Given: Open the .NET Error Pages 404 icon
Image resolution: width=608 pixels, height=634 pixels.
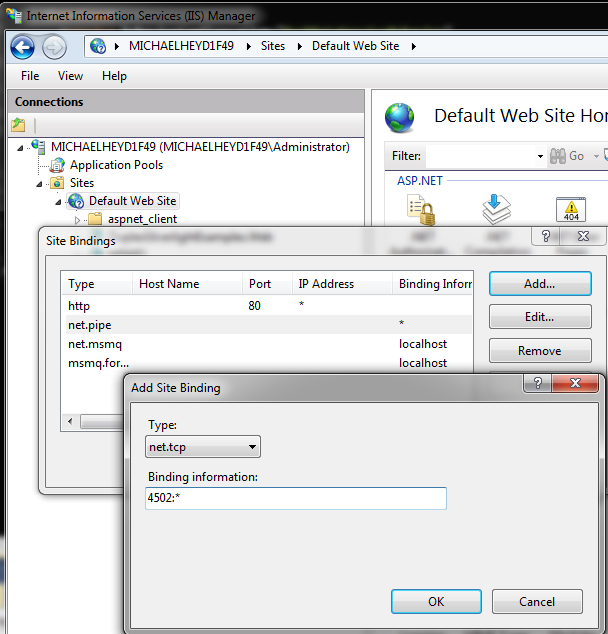Looking at the screenshot, I should click(x=571, y=209).
